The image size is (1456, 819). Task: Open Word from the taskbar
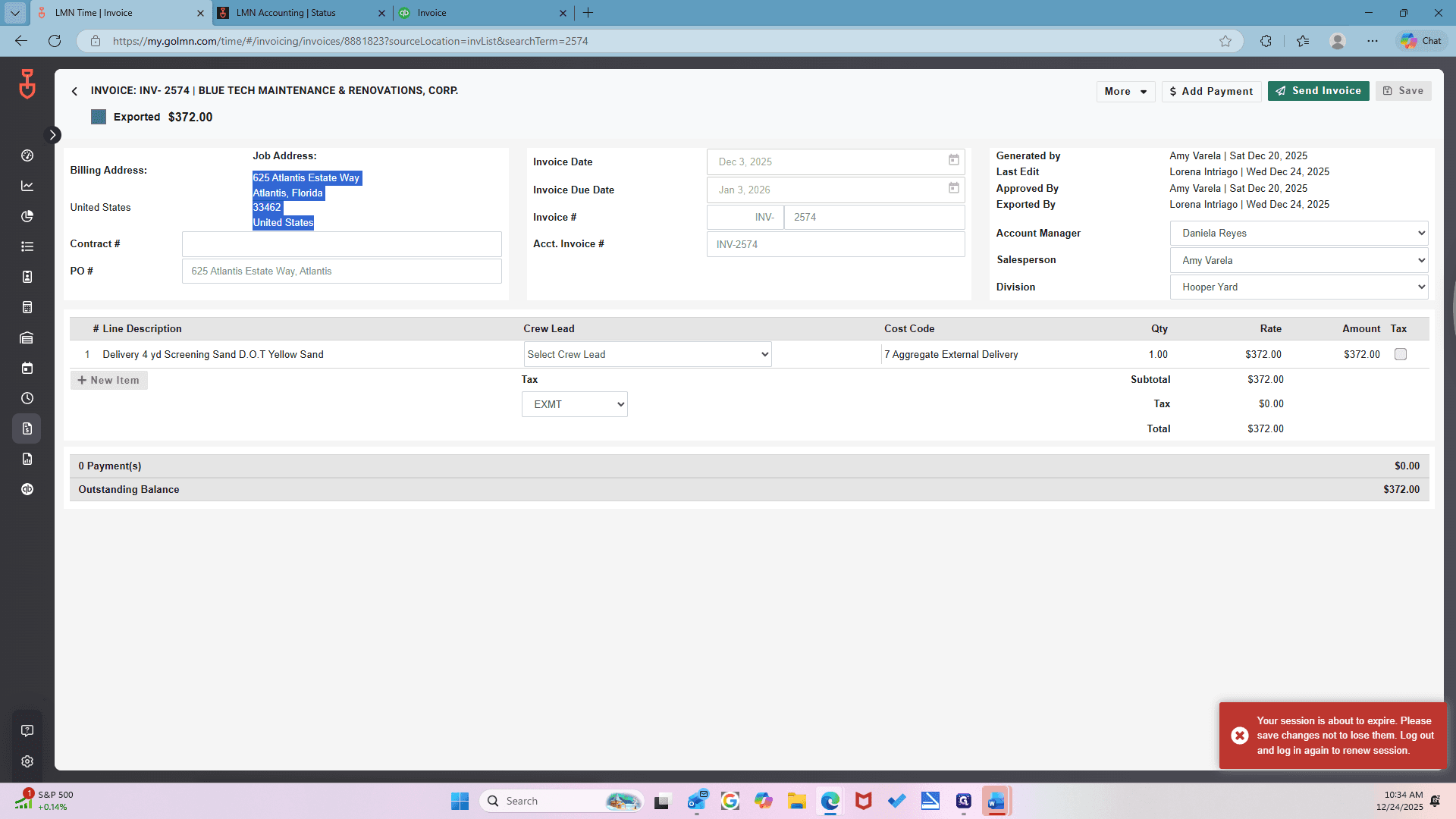tap(996, 801)
